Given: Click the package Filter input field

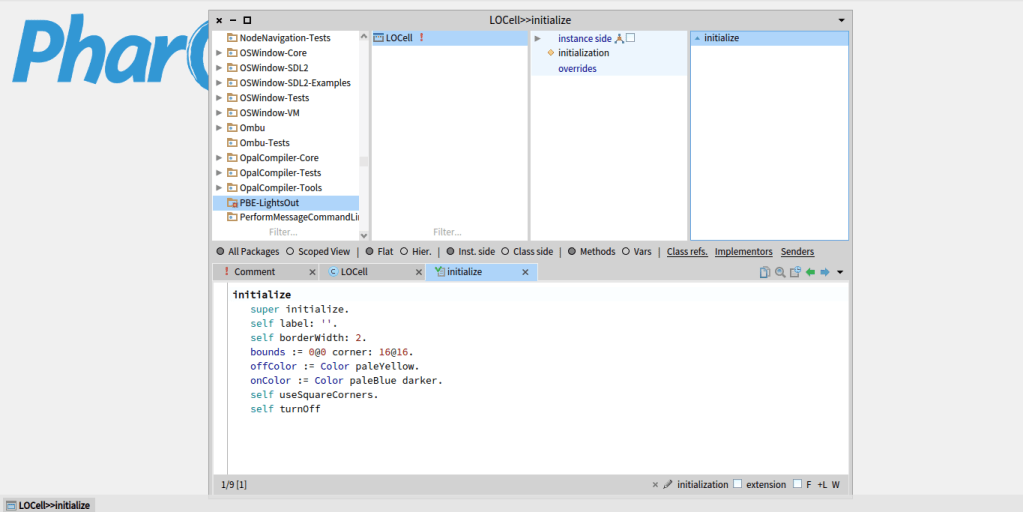Looking at the screenshot, I should click(283, 232).
